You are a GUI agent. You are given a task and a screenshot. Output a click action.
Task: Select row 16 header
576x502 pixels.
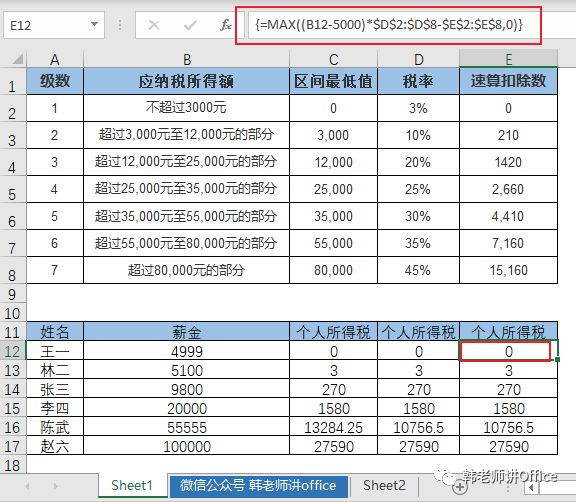click(12, 427)
